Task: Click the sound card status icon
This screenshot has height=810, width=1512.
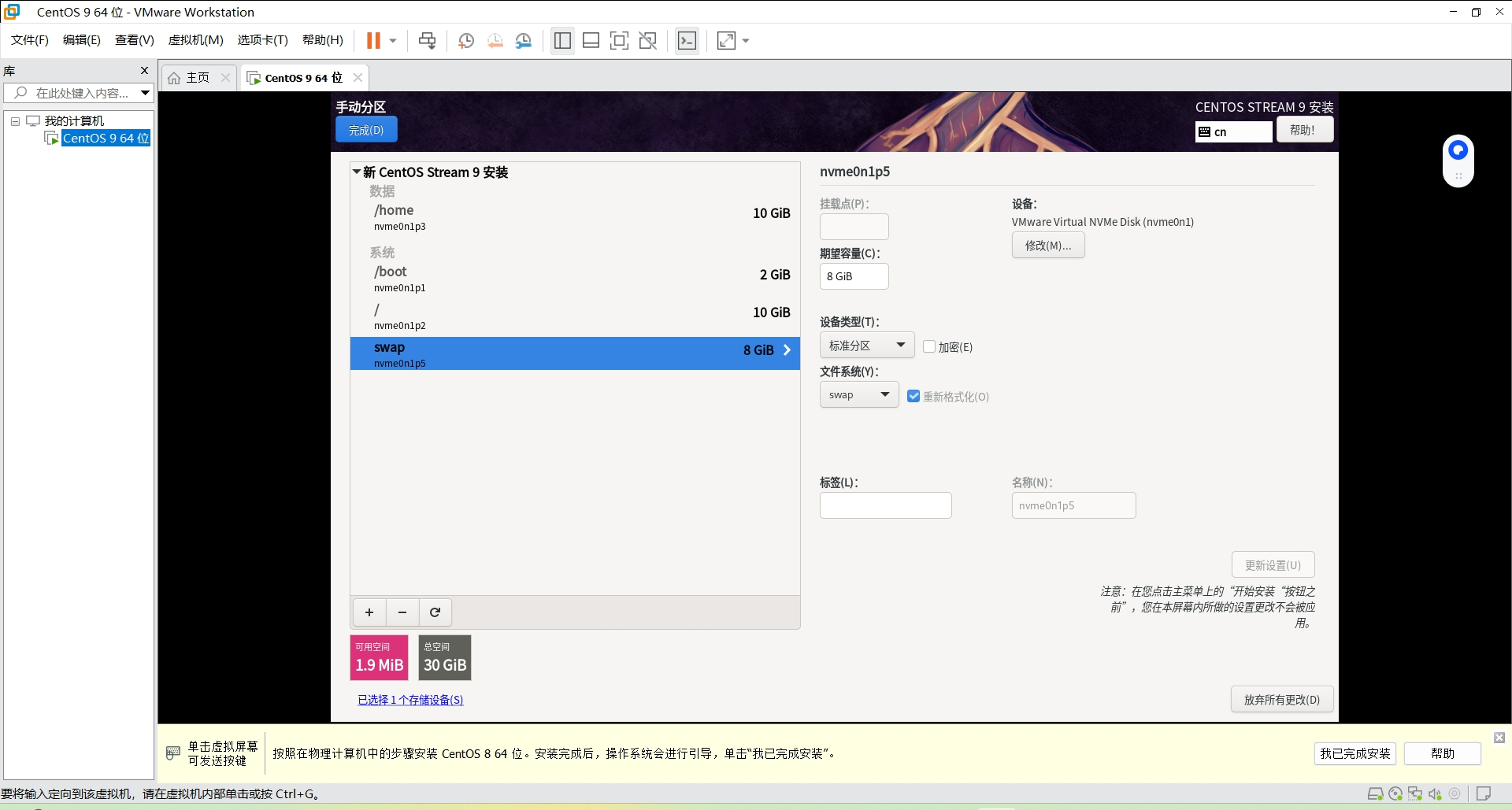Action: (x=1435, y=793)
